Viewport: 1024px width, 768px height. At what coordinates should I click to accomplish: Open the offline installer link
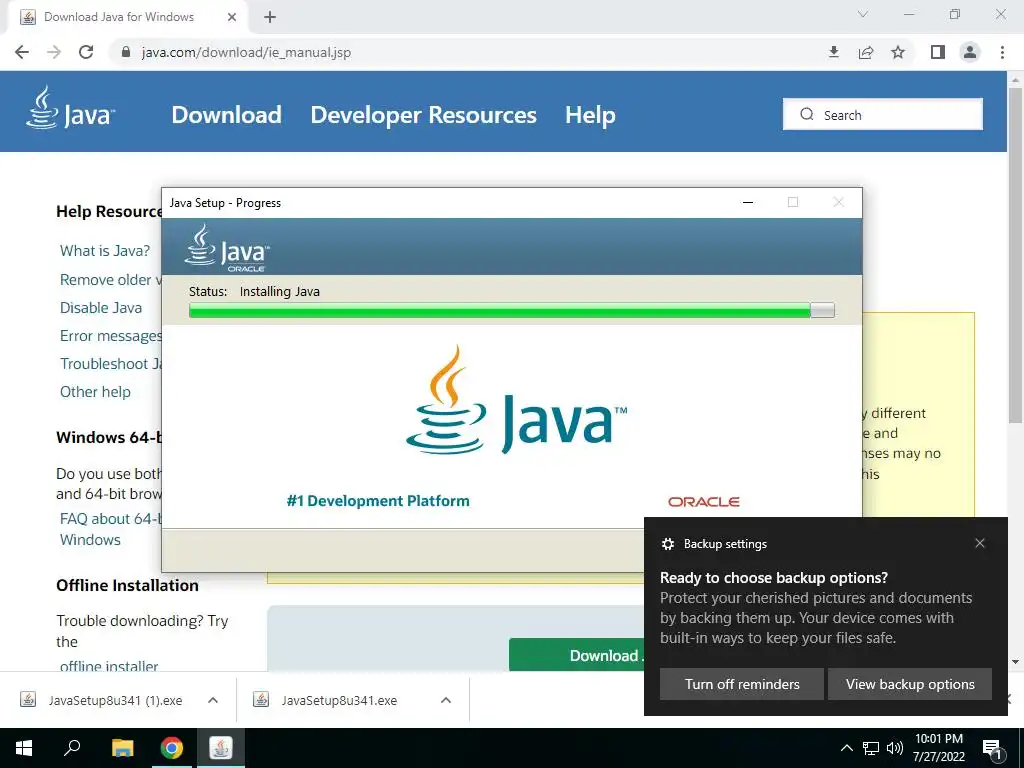coord(109,665)
